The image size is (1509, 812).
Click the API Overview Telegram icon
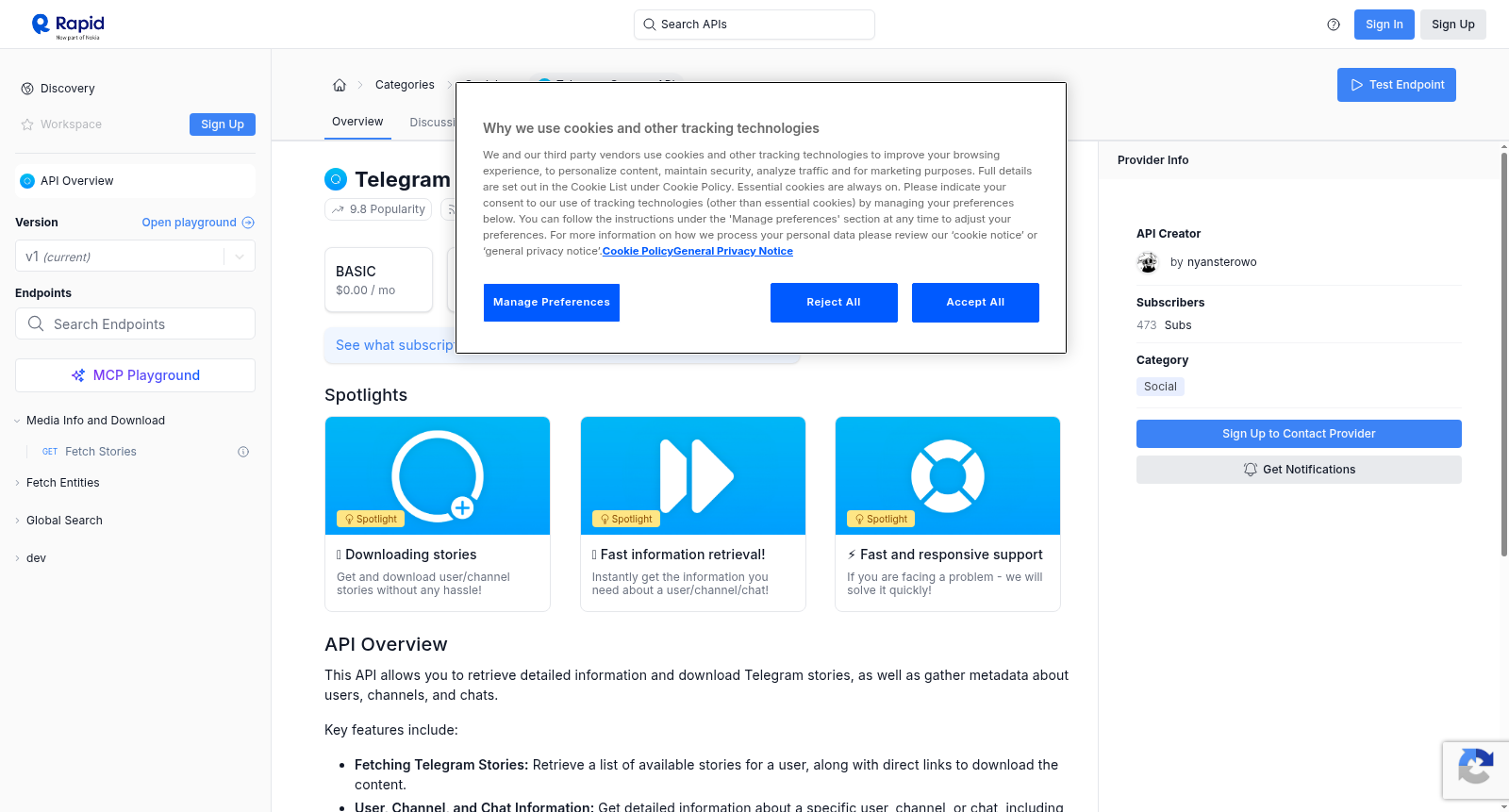pyautogui.click(x=27, y=181)
